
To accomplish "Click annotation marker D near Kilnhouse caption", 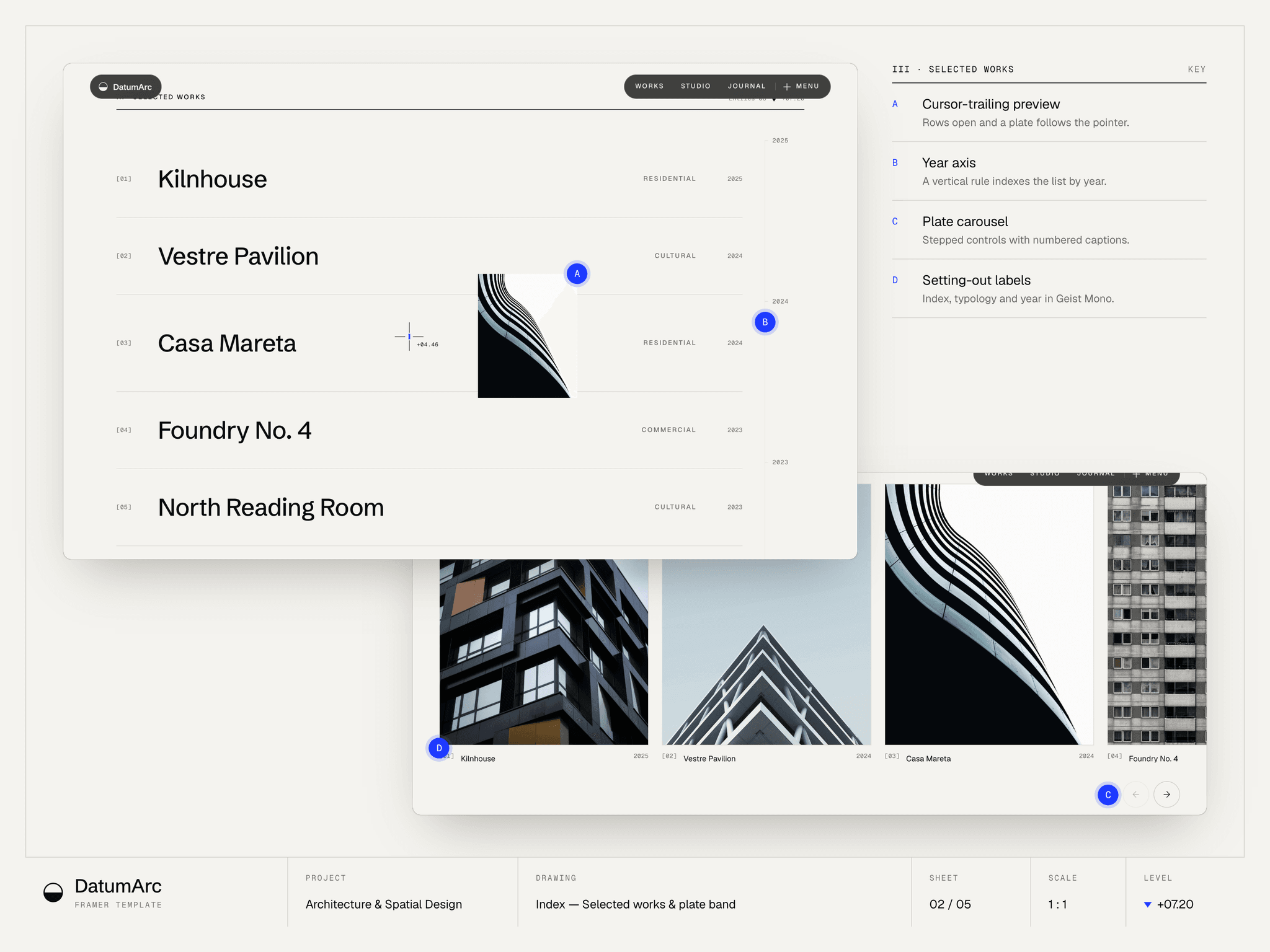I will 439,748.
